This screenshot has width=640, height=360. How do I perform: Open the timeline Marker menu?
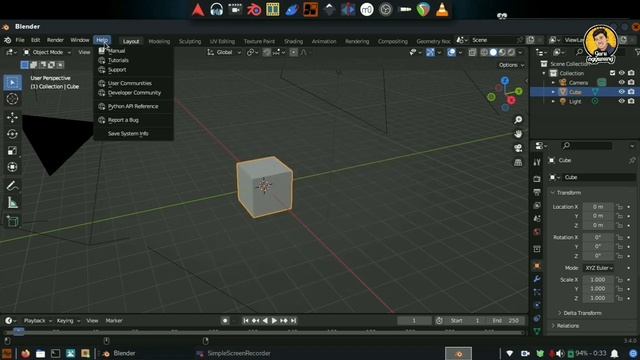(114, 321)
